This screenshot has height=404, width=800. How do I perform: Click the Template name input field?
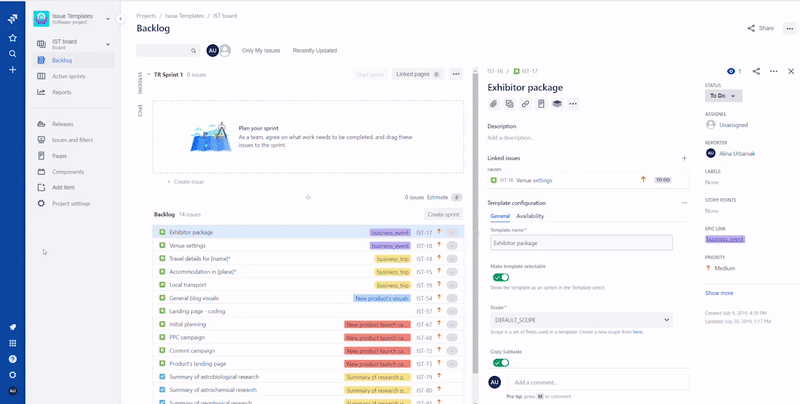[x=581, y=243]
